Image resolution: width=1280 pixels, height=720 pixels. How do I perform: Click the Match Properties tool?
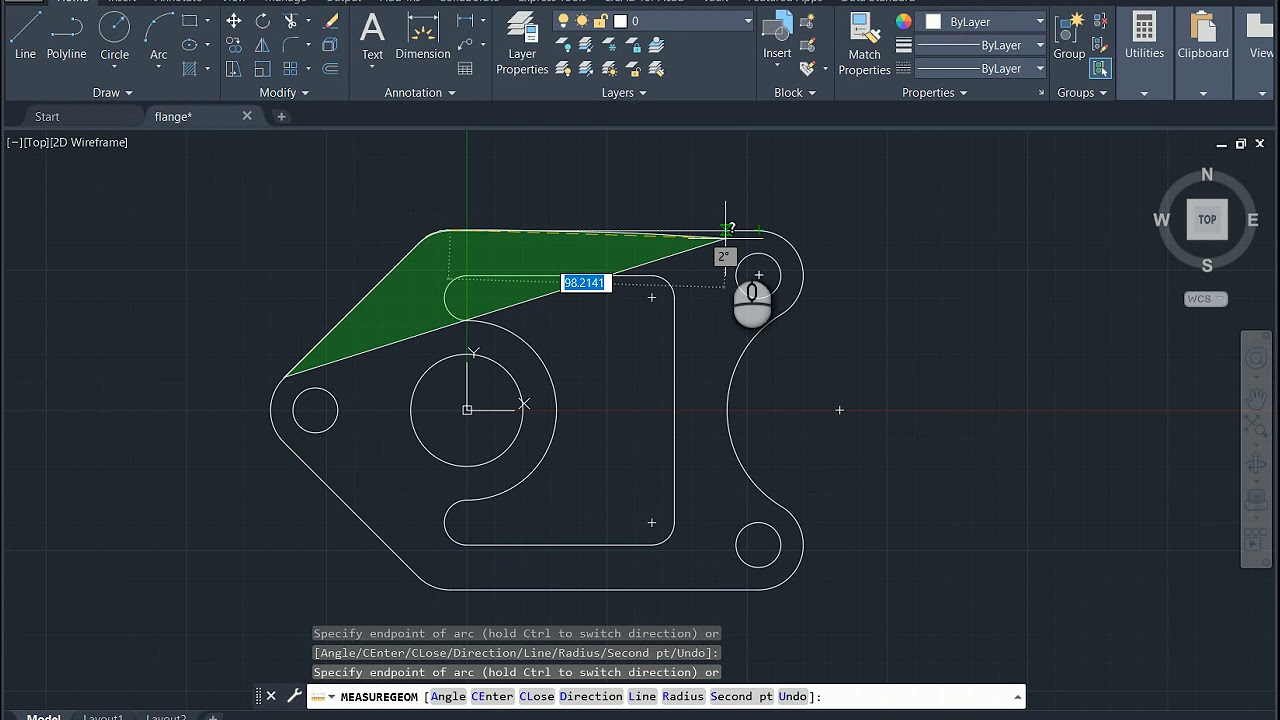[864, 44]
